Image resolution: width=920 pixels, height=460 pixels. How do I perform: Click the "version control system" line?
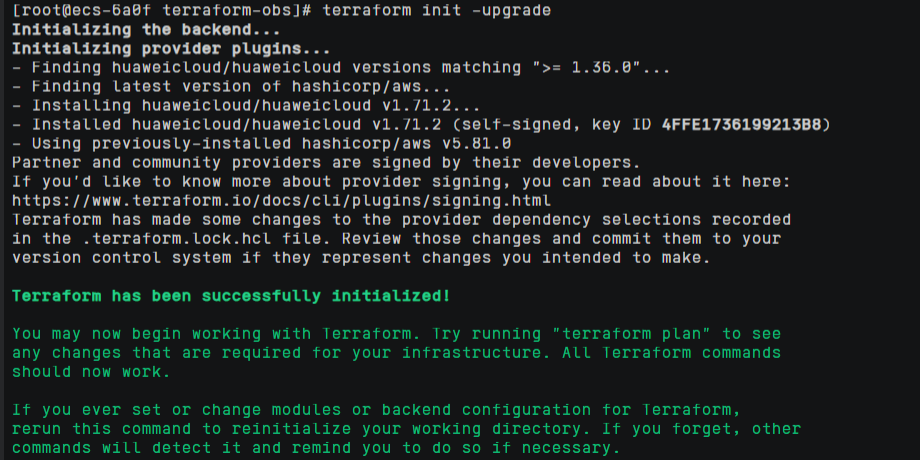click(360, 257)
